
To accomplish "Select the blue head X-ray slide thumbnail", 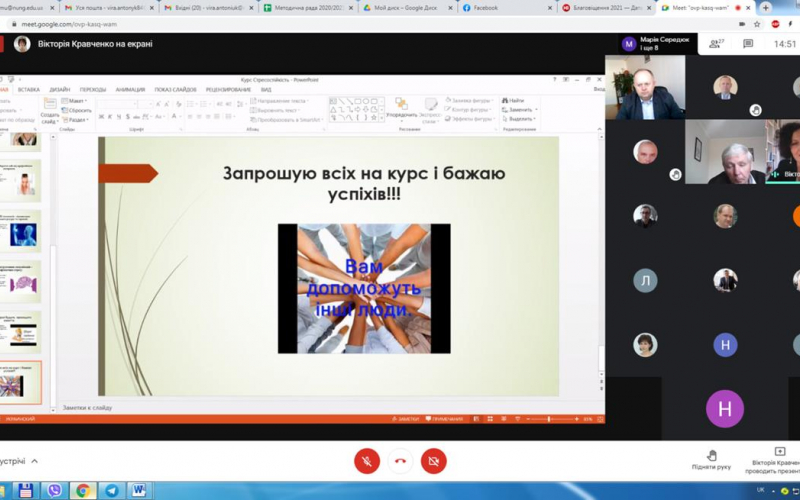I will point(20,232).
